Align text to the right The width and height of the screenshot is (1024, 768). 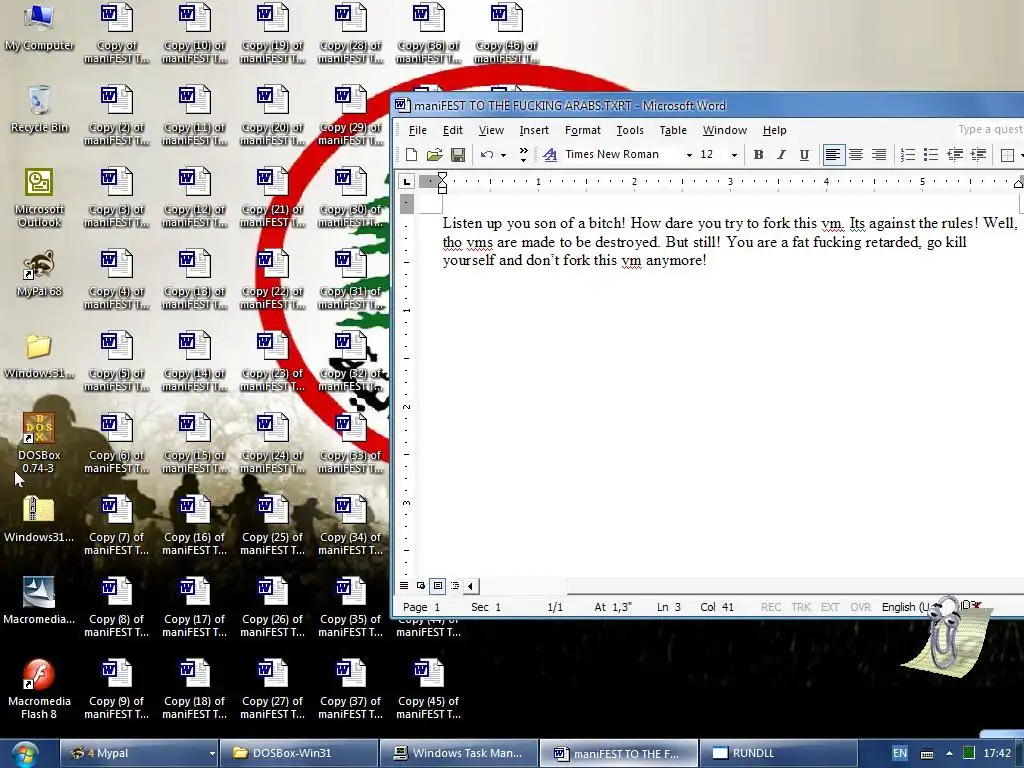click(x=879, y=155)
